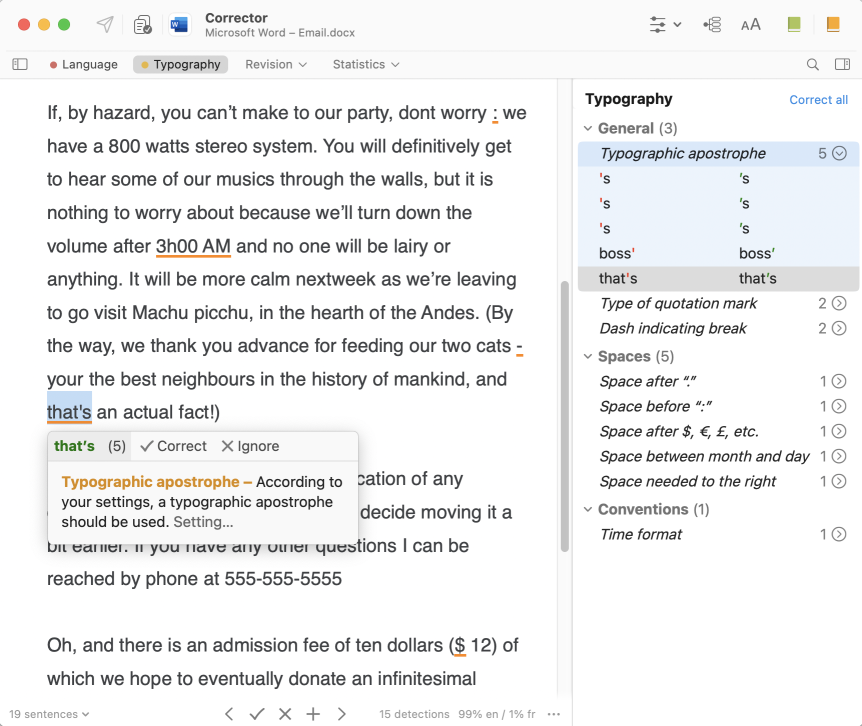Click the document check icon in toolbar

143,25
